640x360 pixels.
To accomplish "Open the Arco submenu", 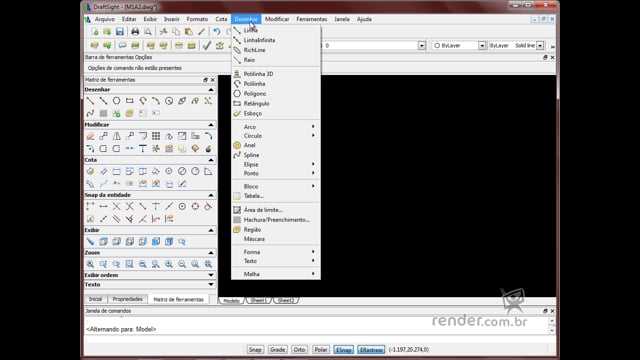I will tap(276, 127).
